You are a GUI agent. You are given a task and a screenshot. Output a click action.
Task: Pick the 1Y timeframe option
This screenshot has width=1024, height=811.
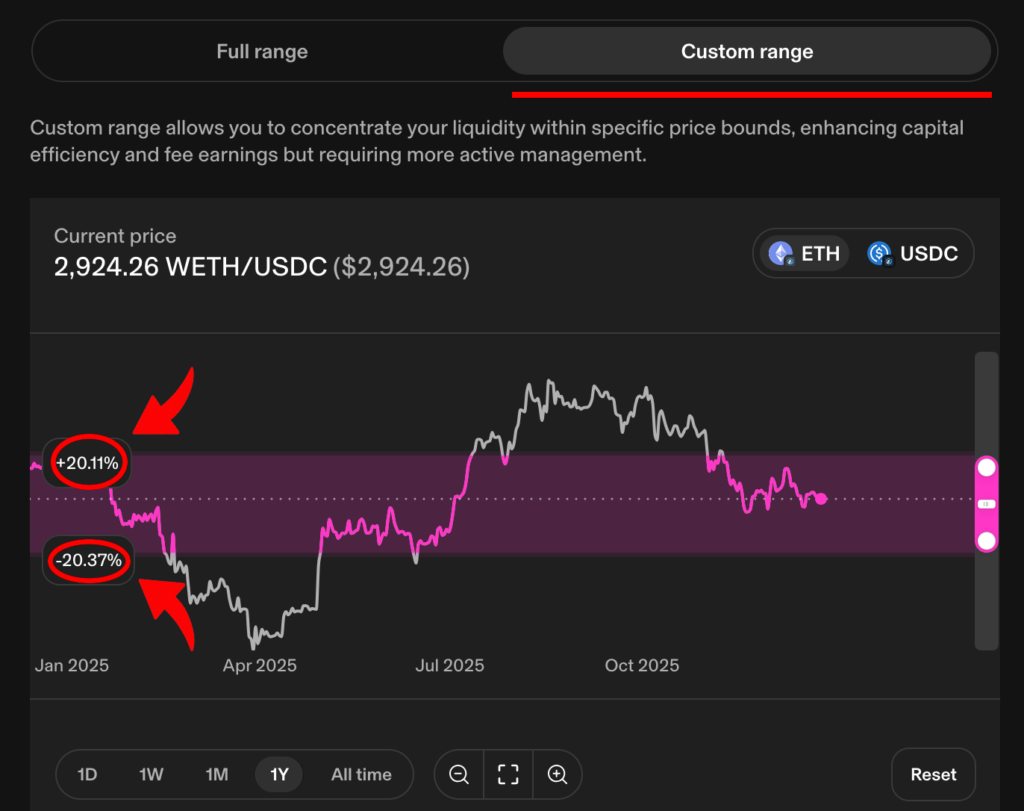(x=279, y=774)
